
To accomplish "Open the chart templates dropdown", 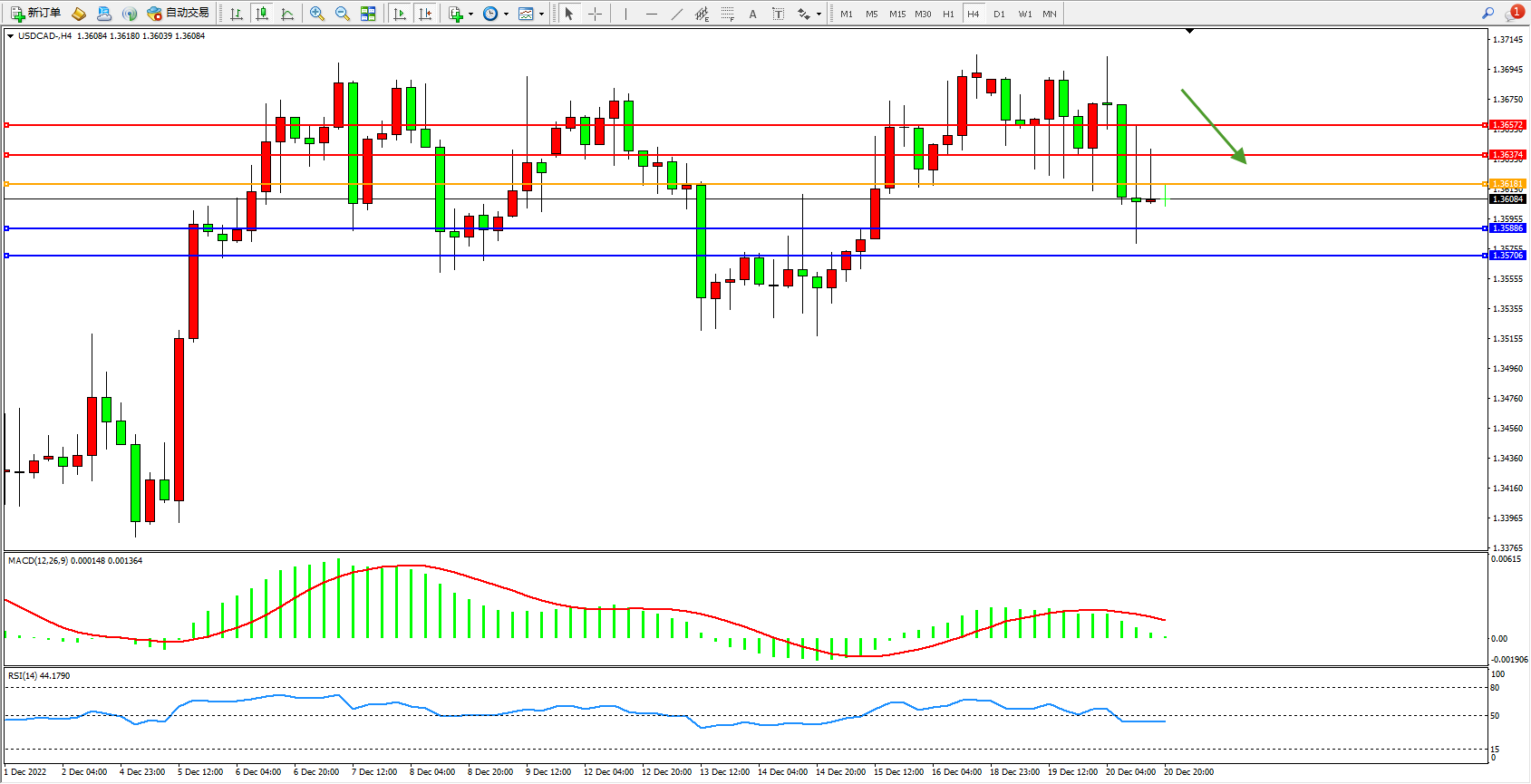I will tap(531, 14).
